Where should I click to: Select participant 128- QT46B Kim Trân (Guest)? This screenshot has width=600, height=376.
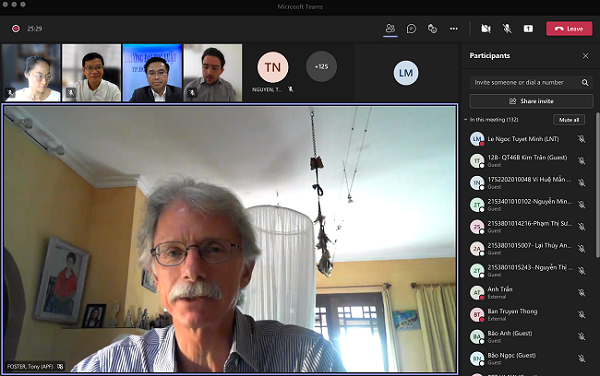(528, 161)
